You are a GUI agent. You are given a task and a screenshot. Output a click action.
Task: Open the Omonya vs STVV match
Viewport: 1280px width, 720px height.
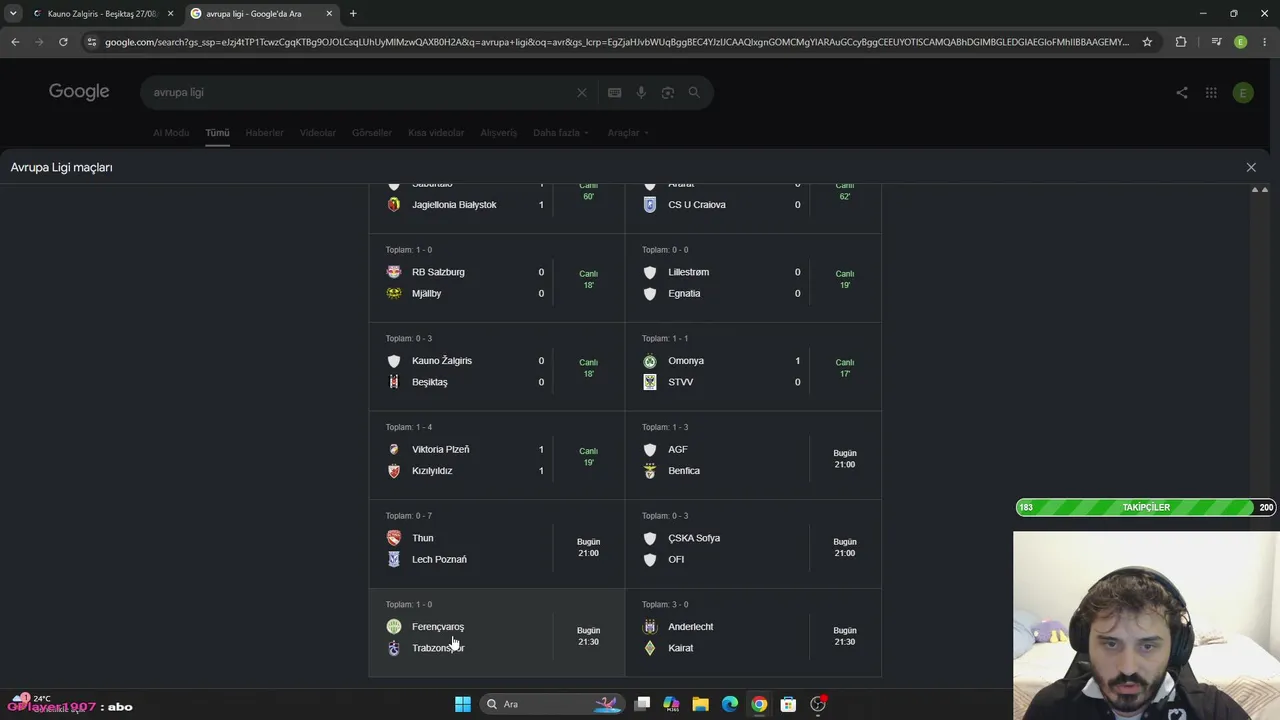(753, 367)
